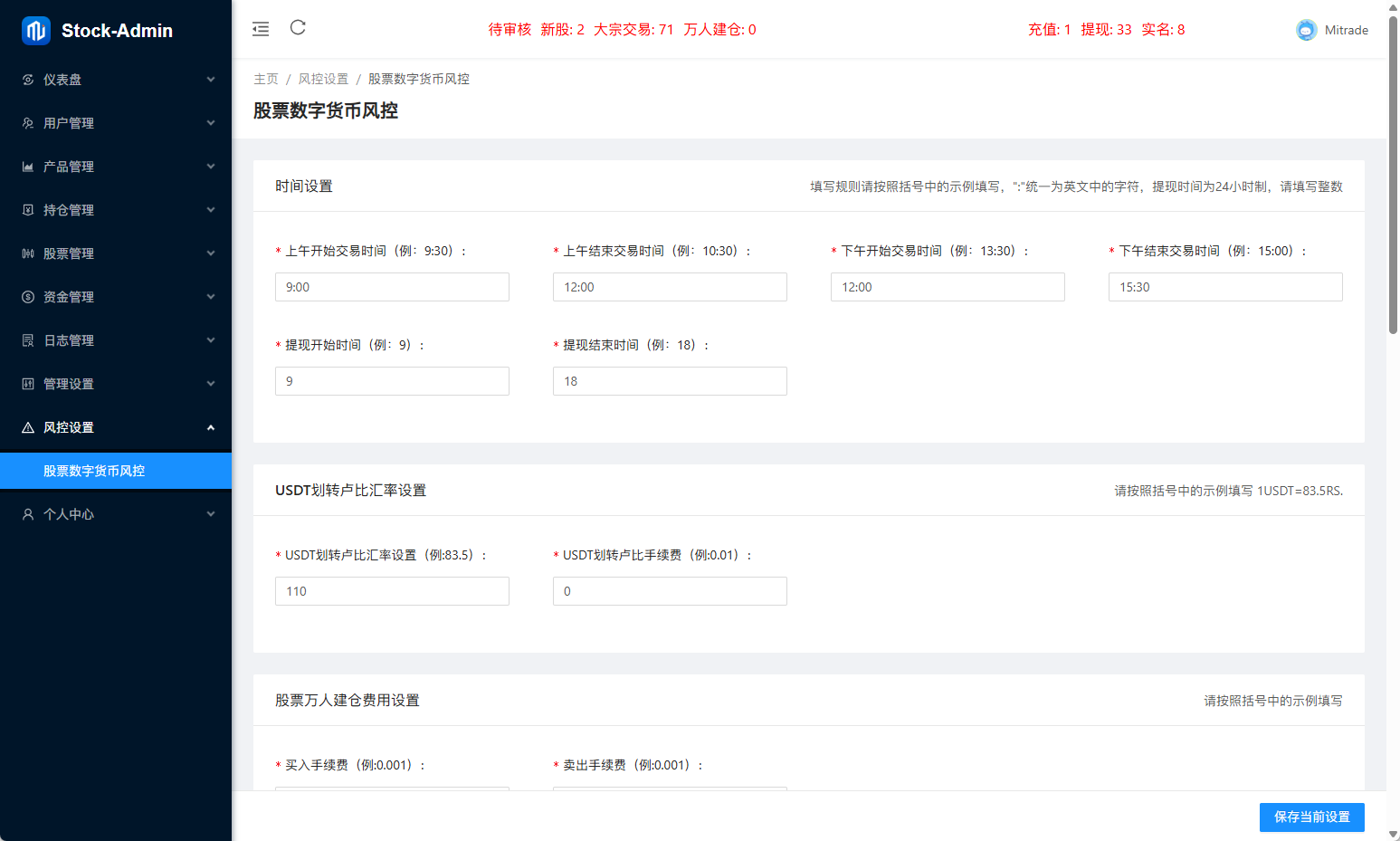
Task: Click the 持仓管理 icon
Action: 28,210
